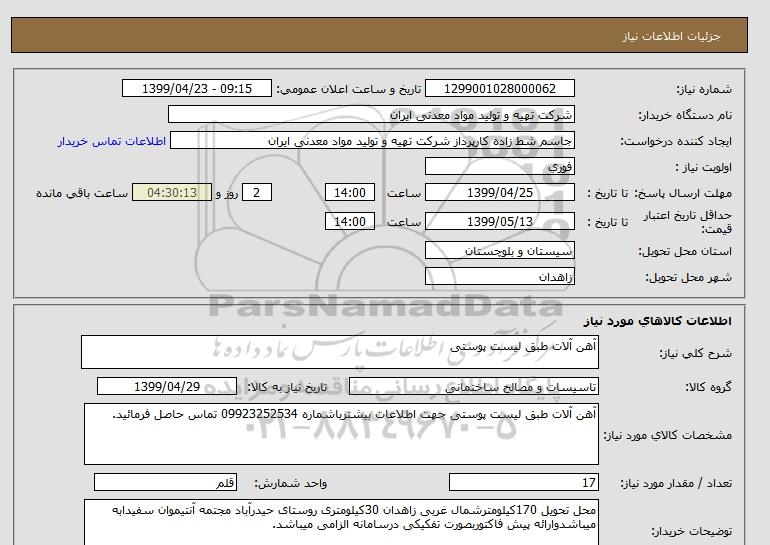Open buyer contact information link
Screen dimensions: 770x545
point(111,141)
